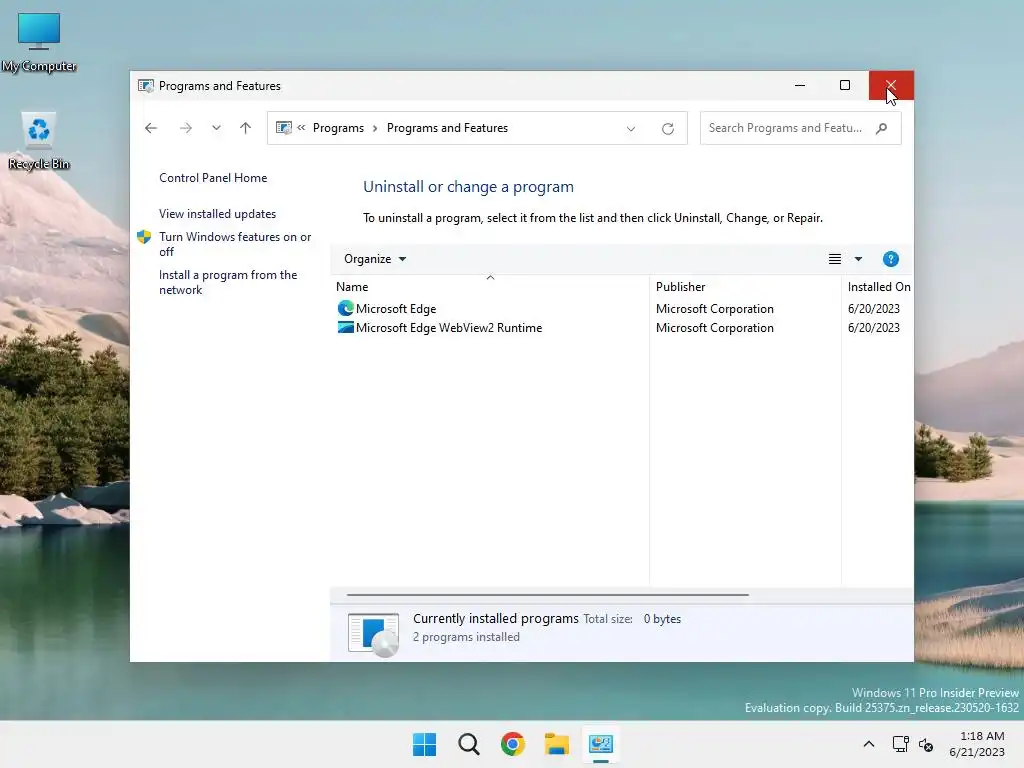Open View installed updates link
Screen dimensions: 1024x768
click(x=217, y=214)
